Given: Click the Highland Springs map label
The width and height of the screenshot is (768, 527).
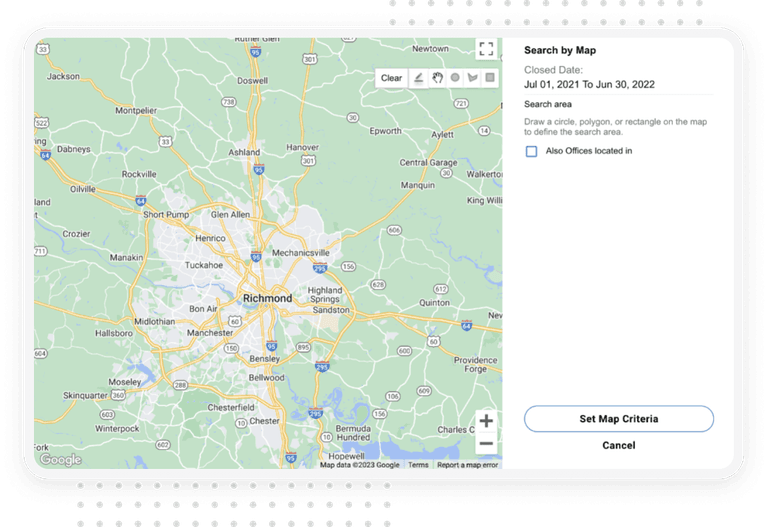Looking at the screenshot, I should [x=325, y=294].
